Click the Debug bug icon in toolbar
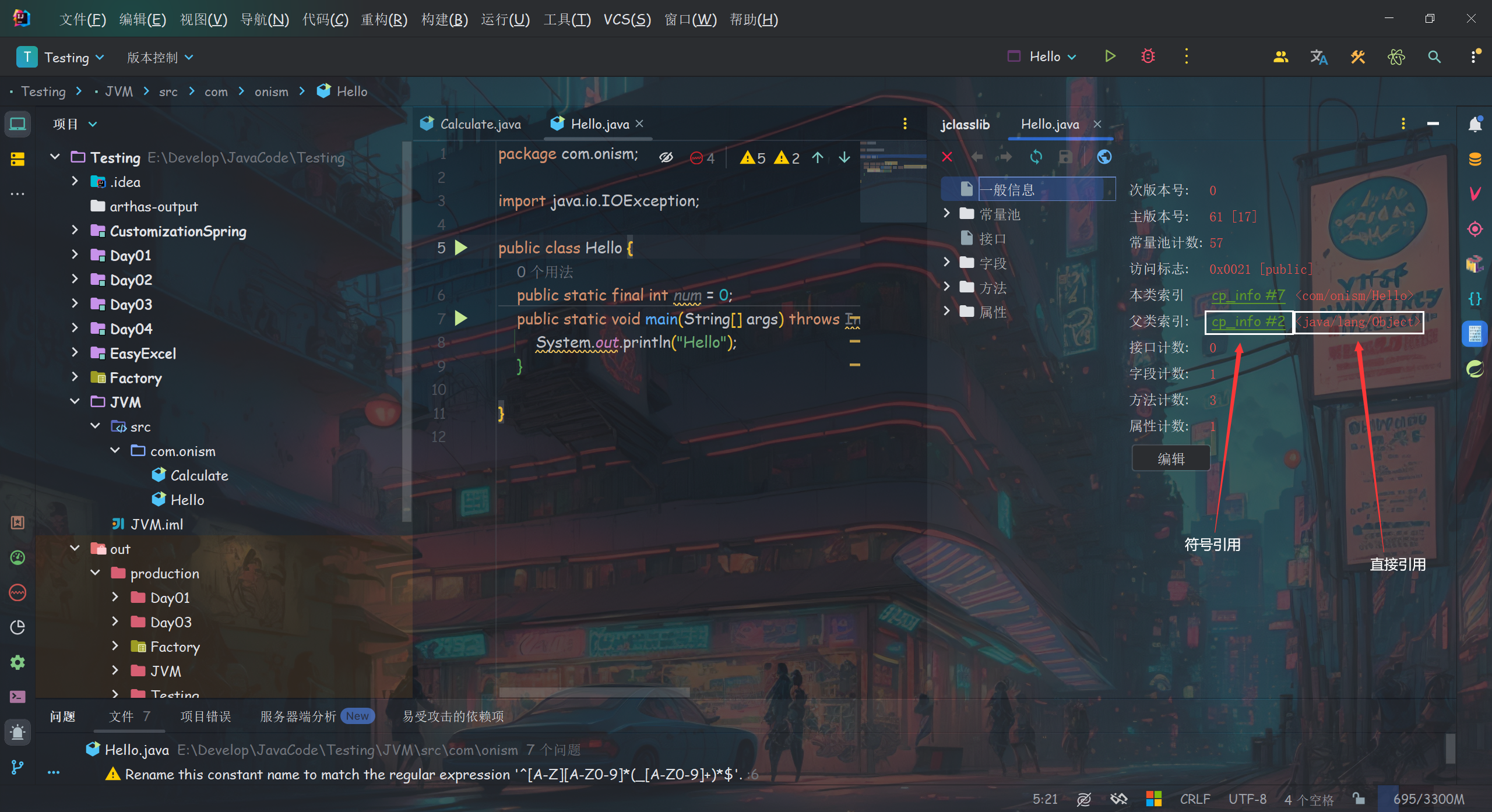 1148,57
